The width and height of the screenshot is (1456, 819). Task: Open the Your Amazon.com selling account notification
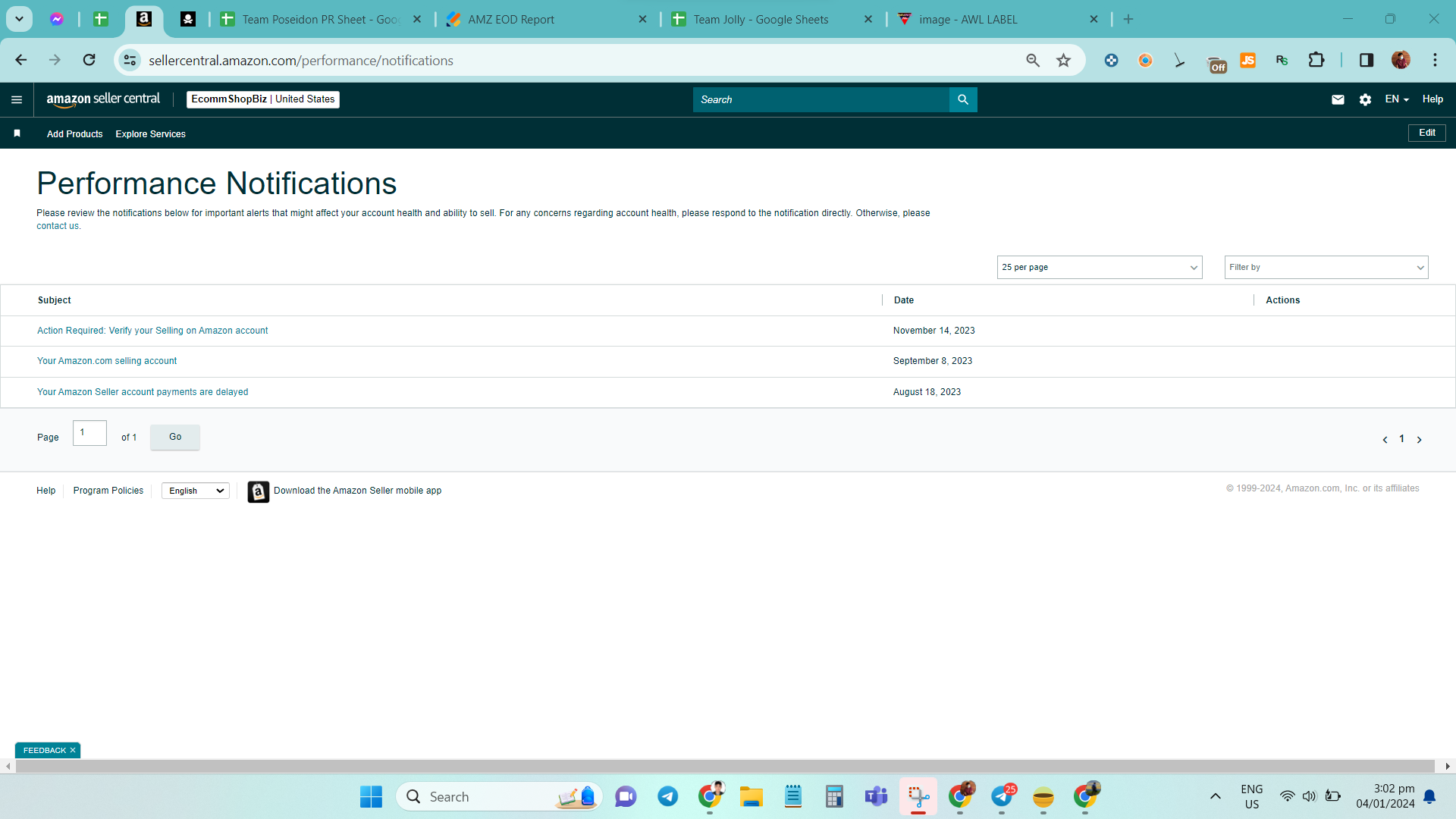click(x=107, y=361)
